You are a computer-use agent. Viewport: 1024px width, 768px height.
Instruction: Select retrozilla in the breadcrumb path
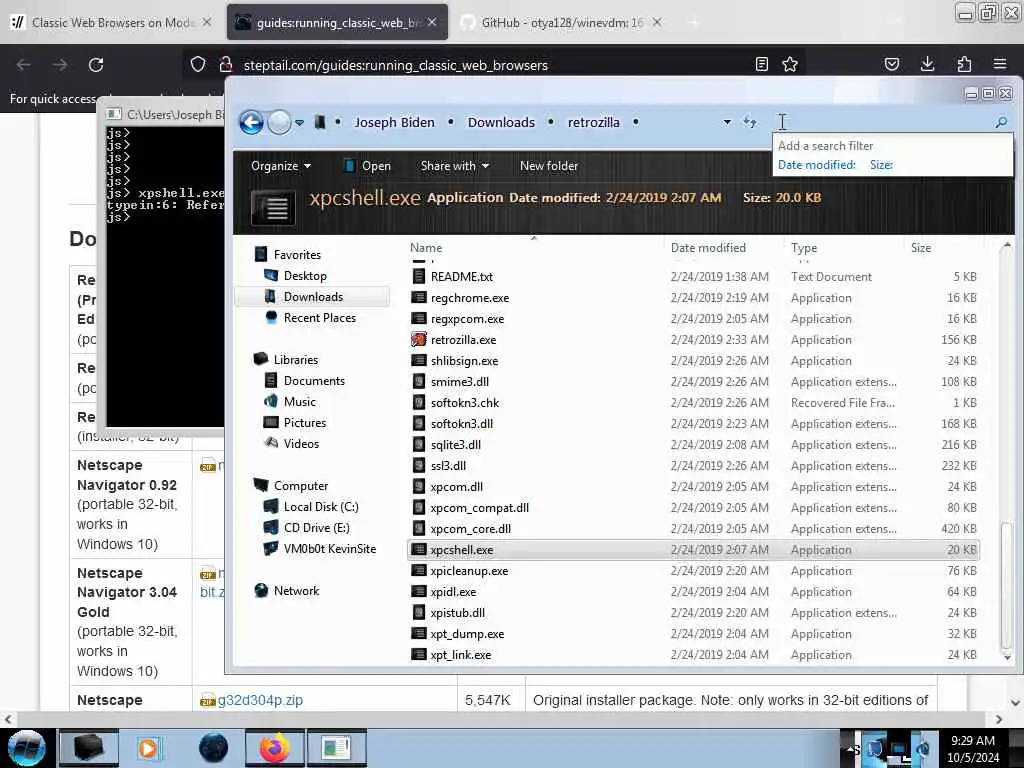[593, 122]
